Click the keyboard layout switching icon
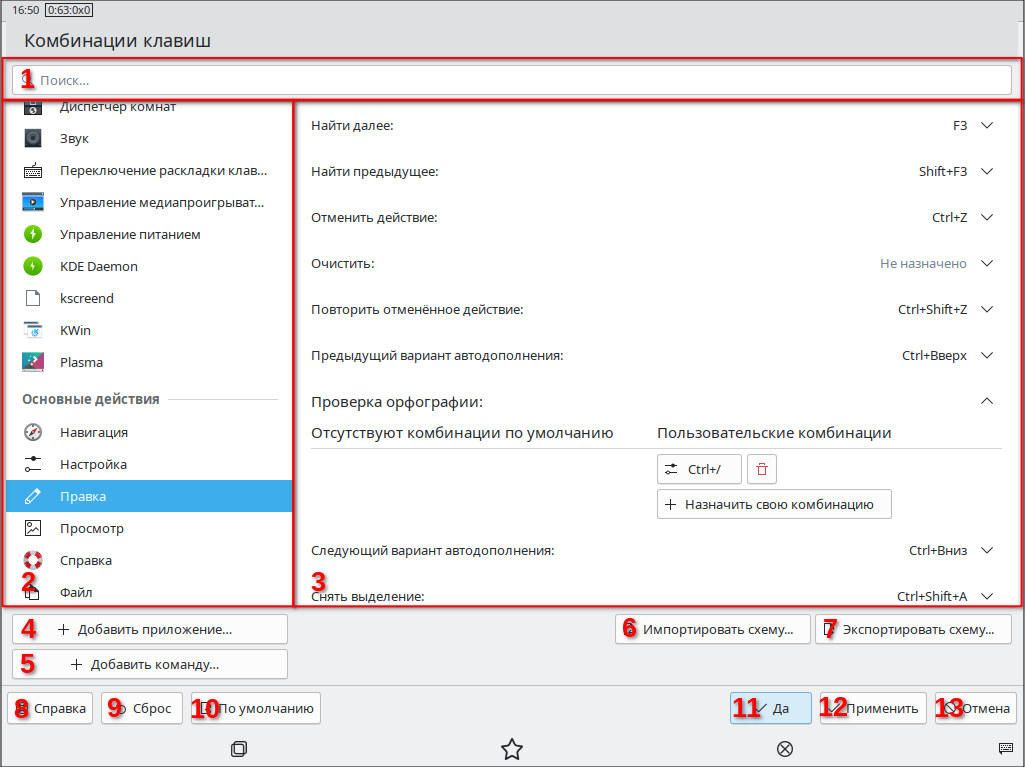The height and width of the screenshot is (767, 1025). 33,170
